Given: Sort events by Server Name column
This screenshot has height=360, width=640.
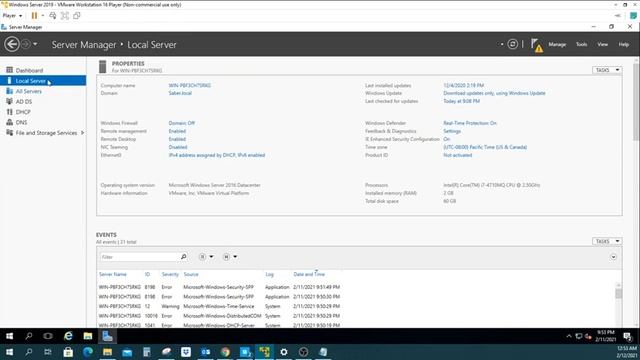Looking at the screenshot, I should pyautogui.click(x=113, y=274).
